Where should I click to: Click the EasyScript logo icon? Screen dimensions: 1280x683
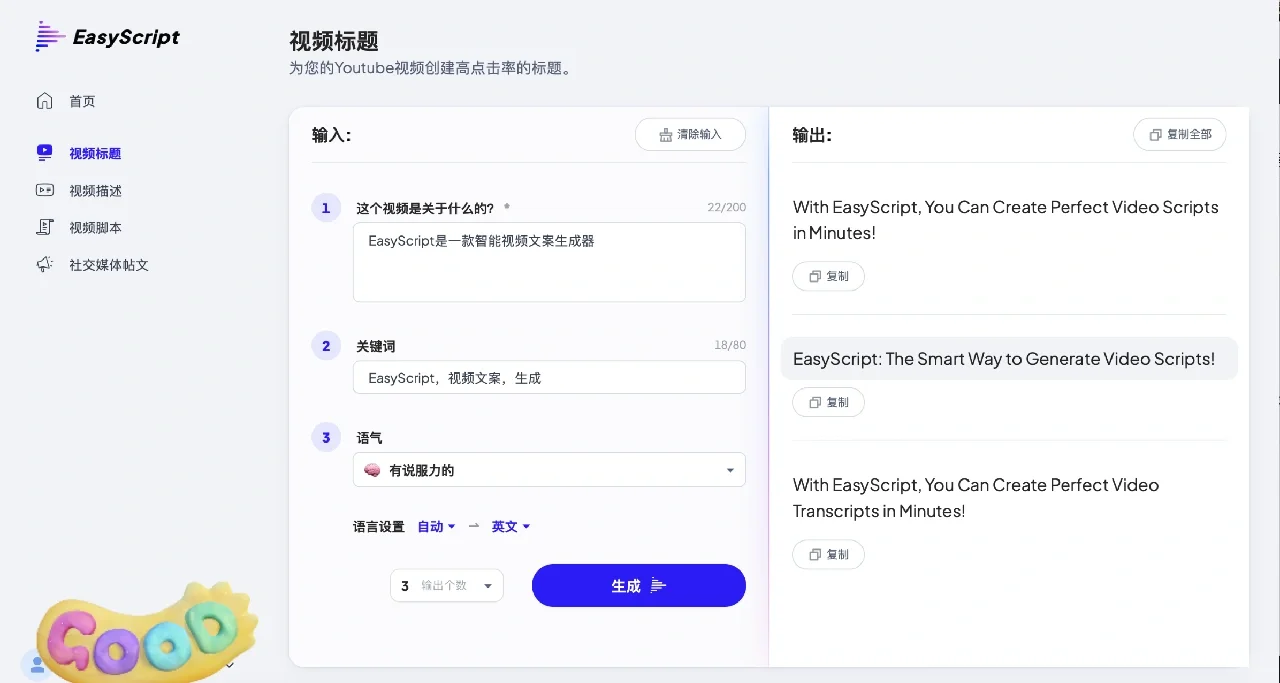[x=48, y=36]
